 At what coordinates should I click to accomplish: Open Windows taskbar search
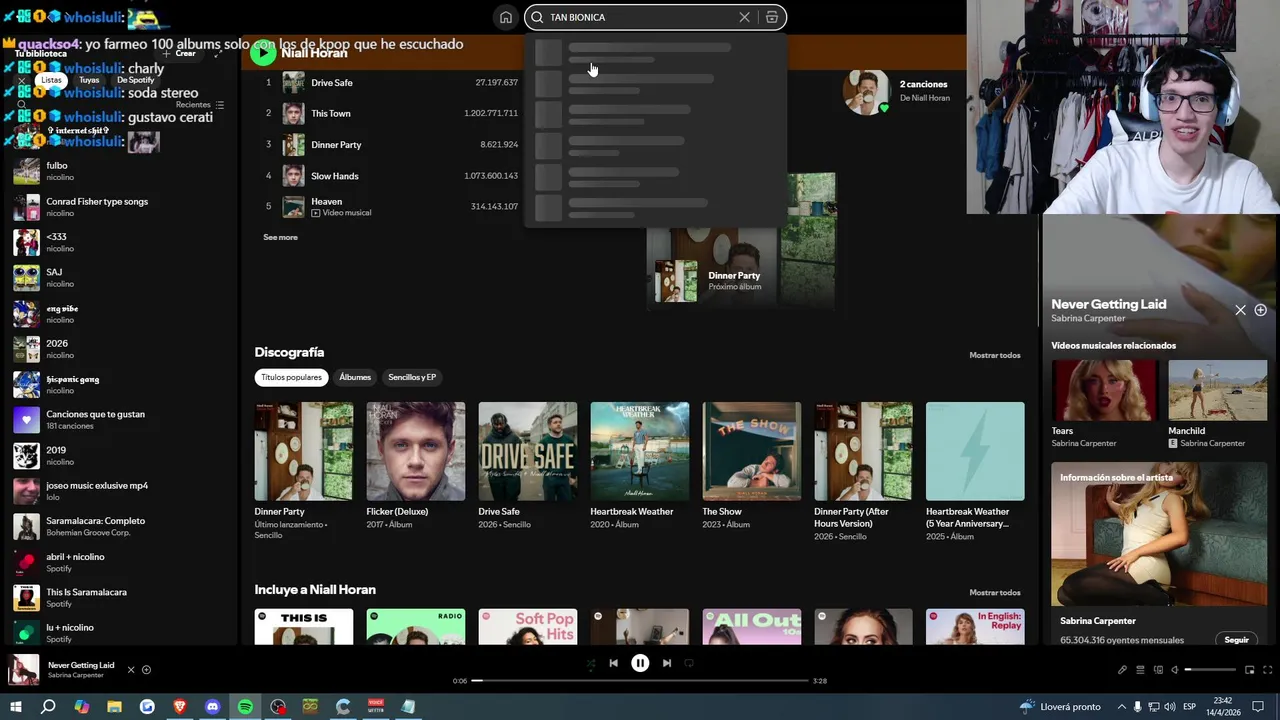[48, 707]
